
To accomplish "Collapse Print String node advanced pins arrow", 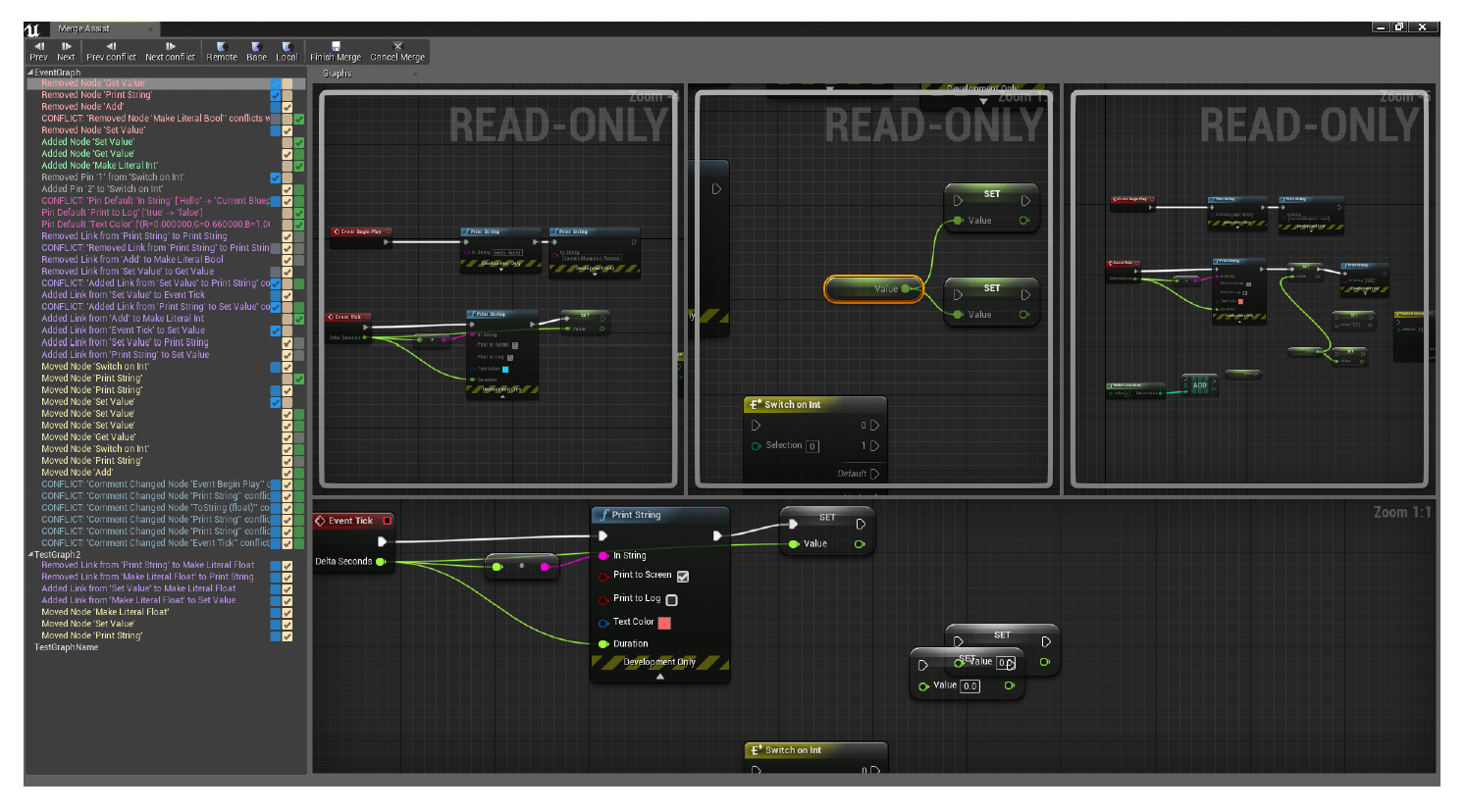I will tap(659, 677).
